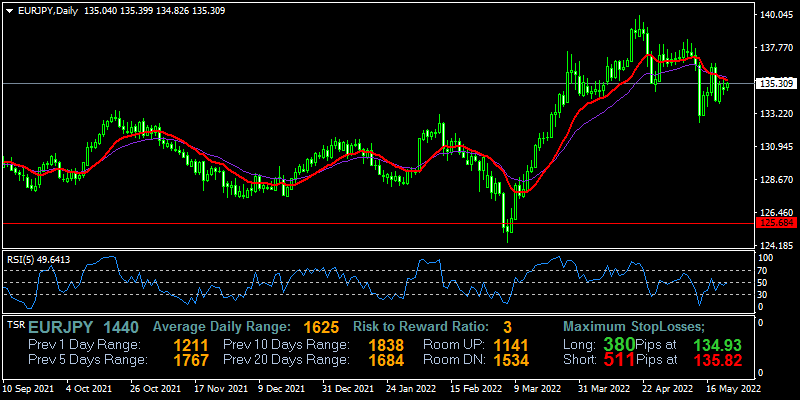800x400 pixels.
Task: Click the Room DN value 1534
Action: click(511, 360)
